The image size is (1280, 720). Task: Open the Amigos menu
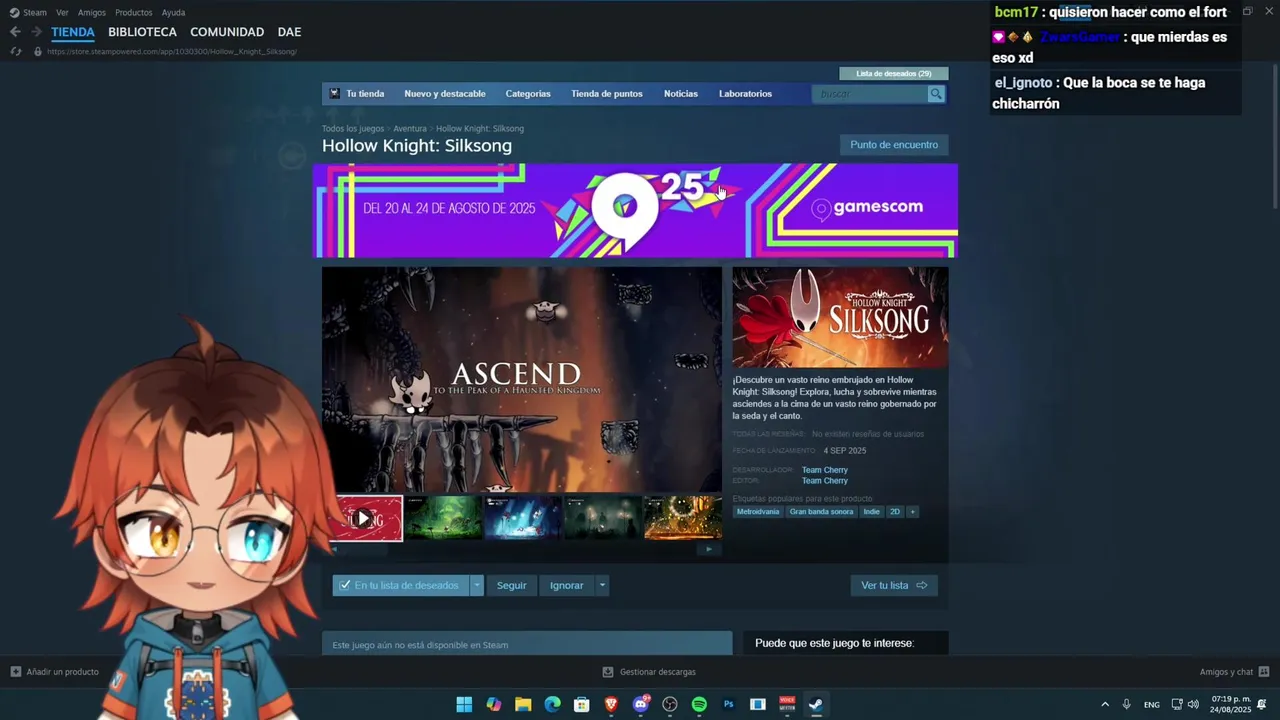(x=92, y=13)
